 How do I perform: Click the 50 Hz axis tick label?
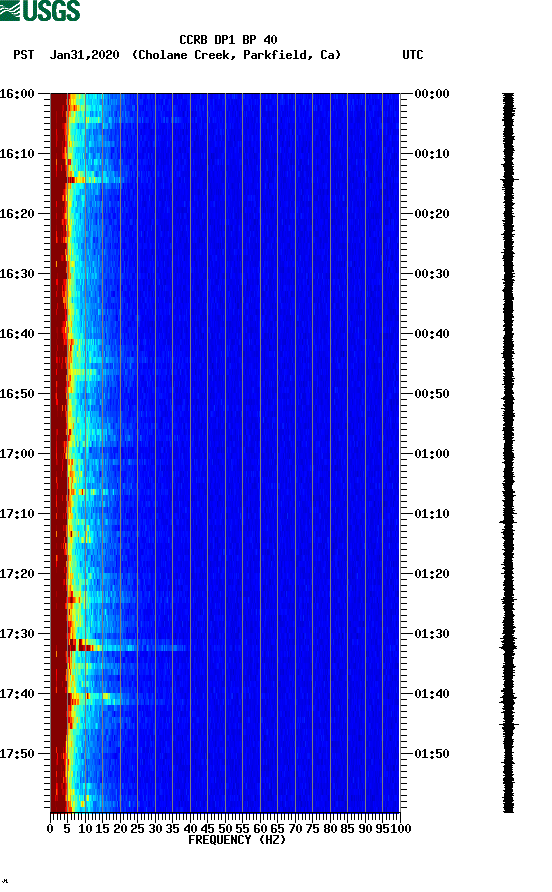point(225,829)
